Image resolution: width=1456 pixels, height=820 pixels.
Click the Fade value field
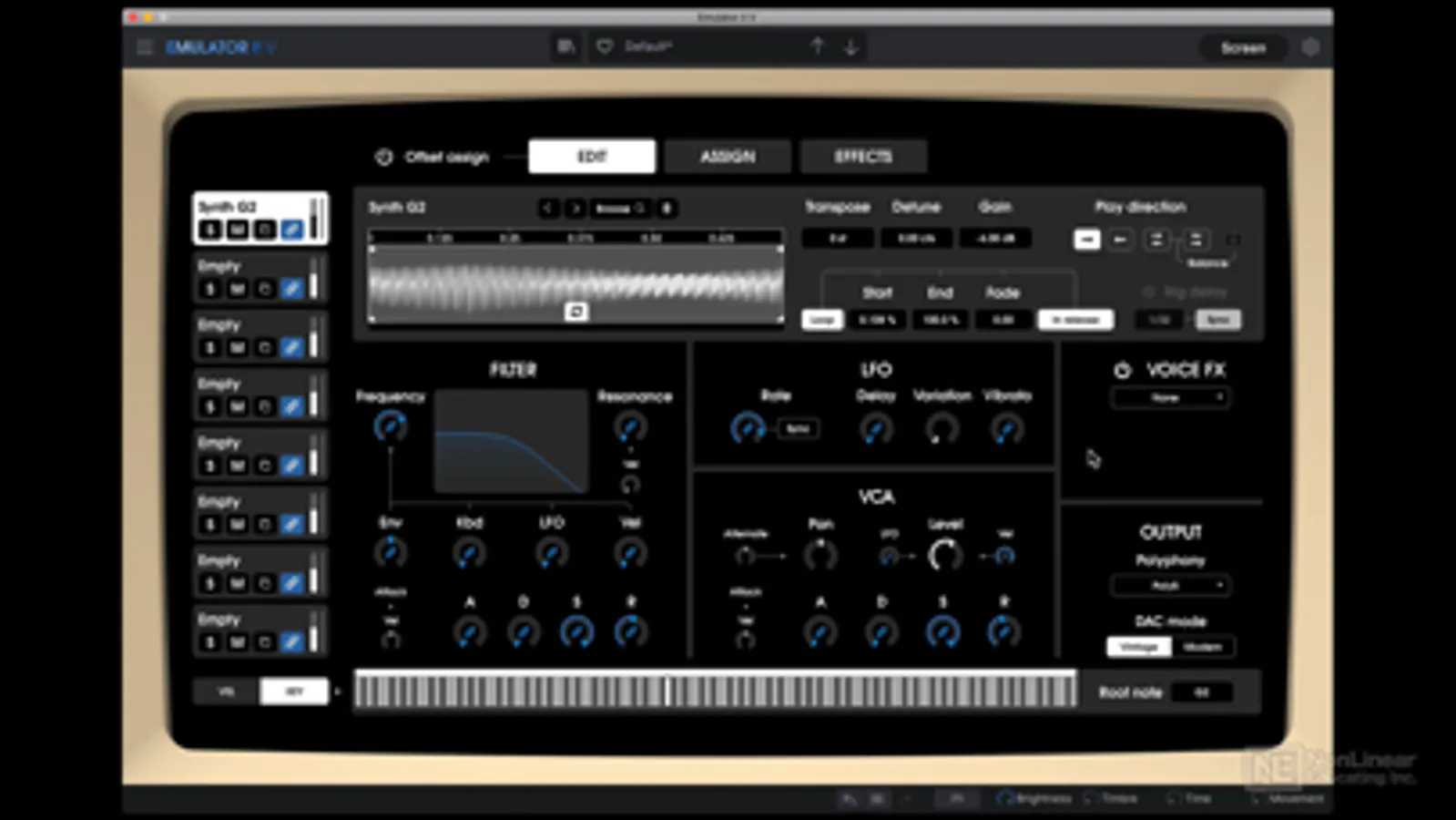1003,320
